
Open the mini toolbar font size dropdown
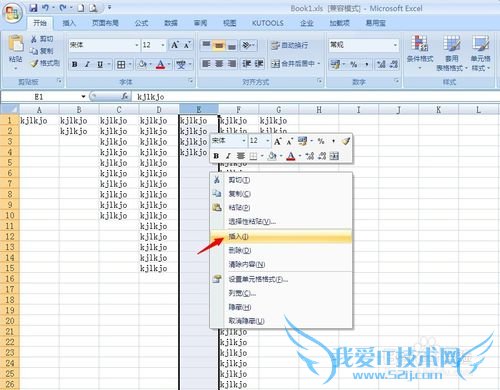coord(267,141)
